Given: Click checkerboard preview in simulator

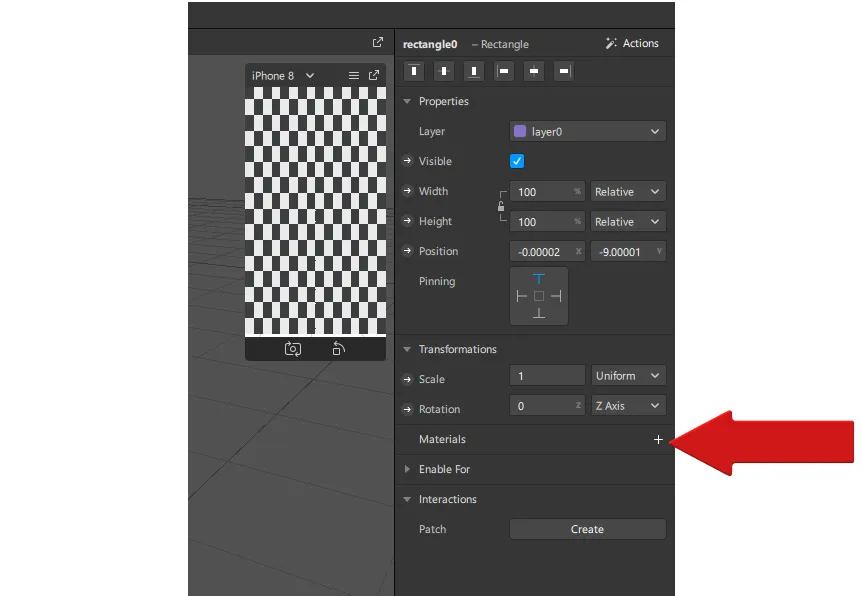Looking at the screenshot, I should pyautogui.click(x=316, y=211).
